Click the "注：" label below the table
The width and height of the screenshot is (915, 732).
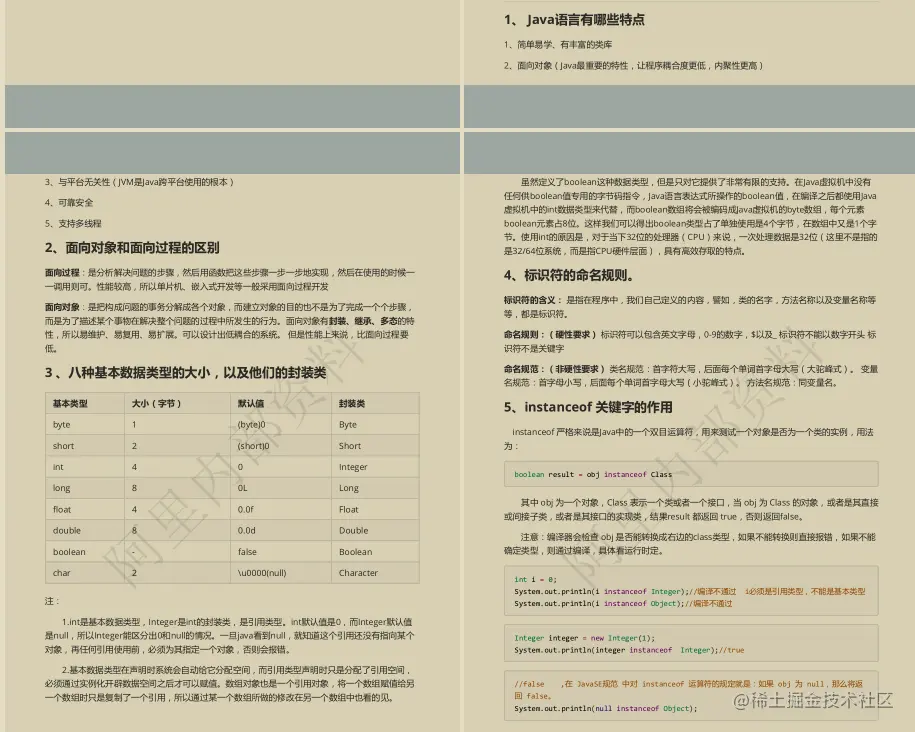click(x=52, y=601)
